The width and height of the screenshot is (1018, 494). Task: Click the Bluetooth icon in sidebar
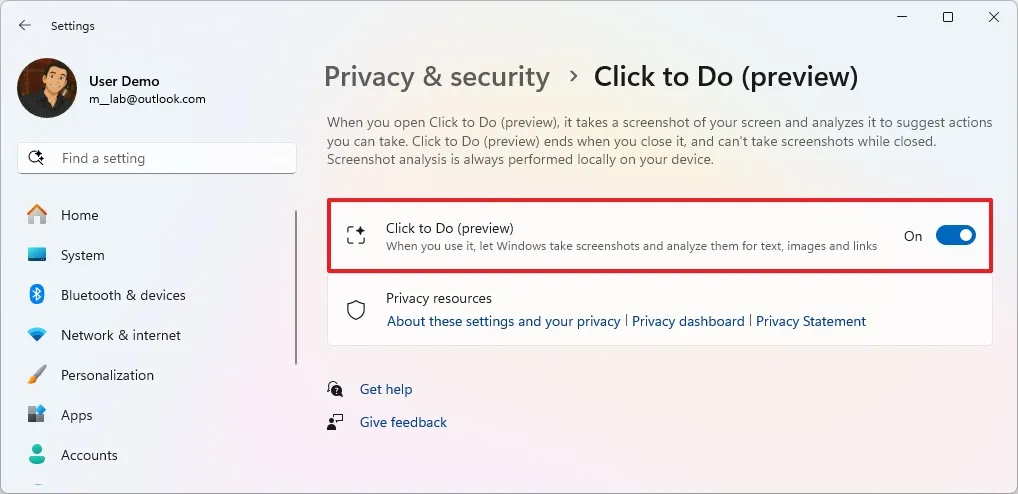[x=37, y=295]
